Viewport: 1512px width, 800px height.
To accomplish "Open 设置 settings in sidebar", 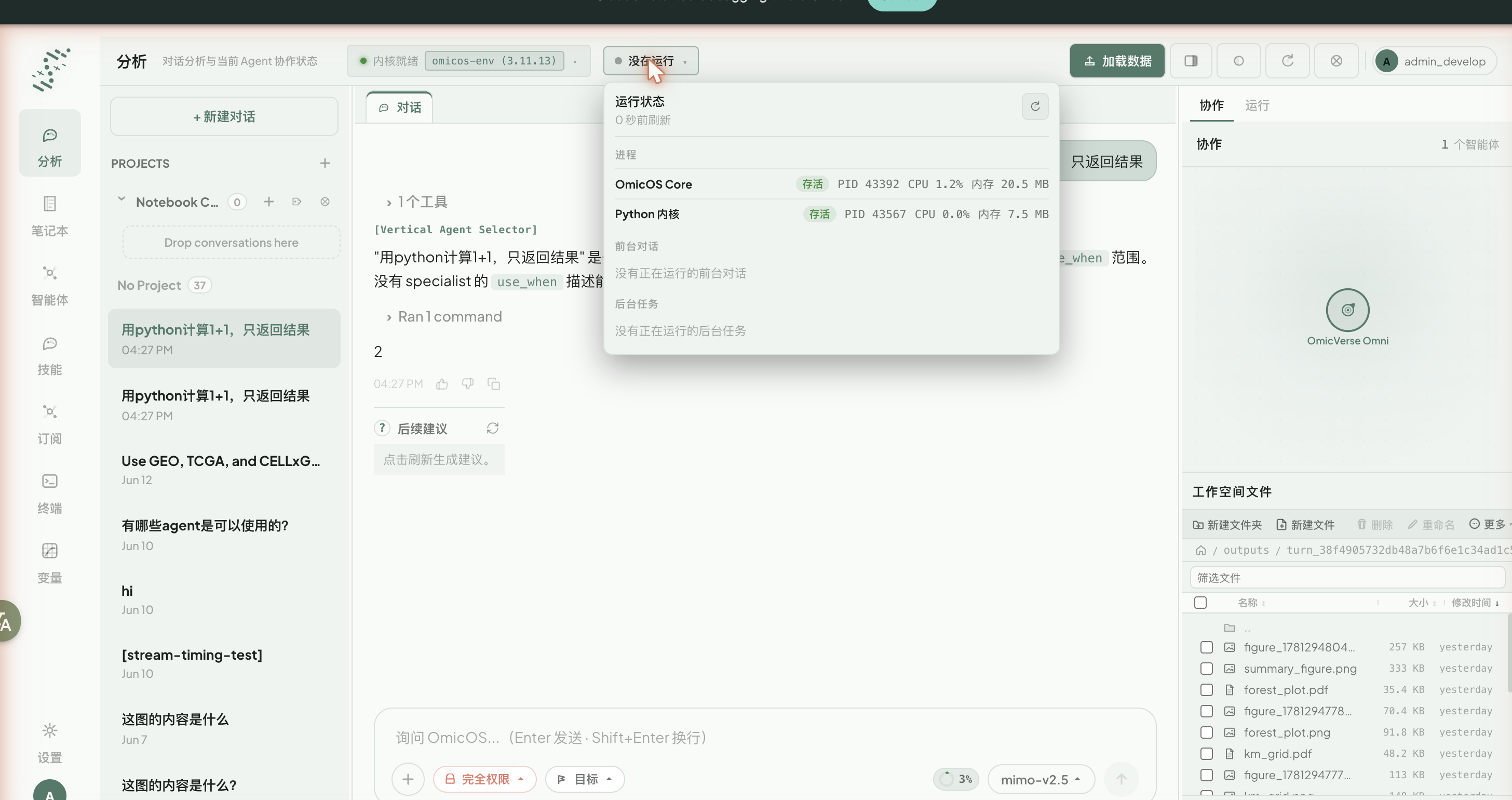I will 50,742.
